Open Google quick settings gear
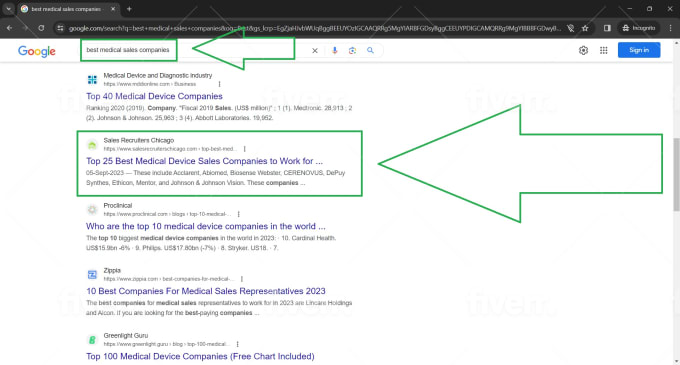The height and width of the screenshot is (365, 680). 583,50
